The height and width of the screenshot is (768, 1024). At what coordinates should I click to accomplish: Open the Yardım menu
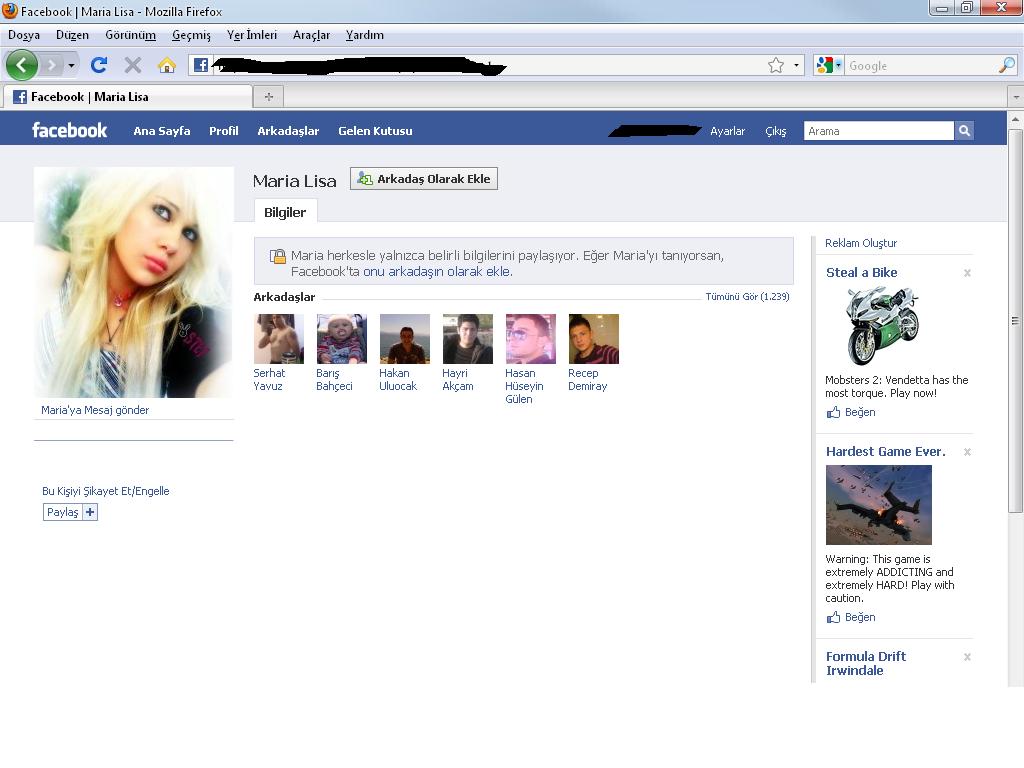tap(364, 35)
